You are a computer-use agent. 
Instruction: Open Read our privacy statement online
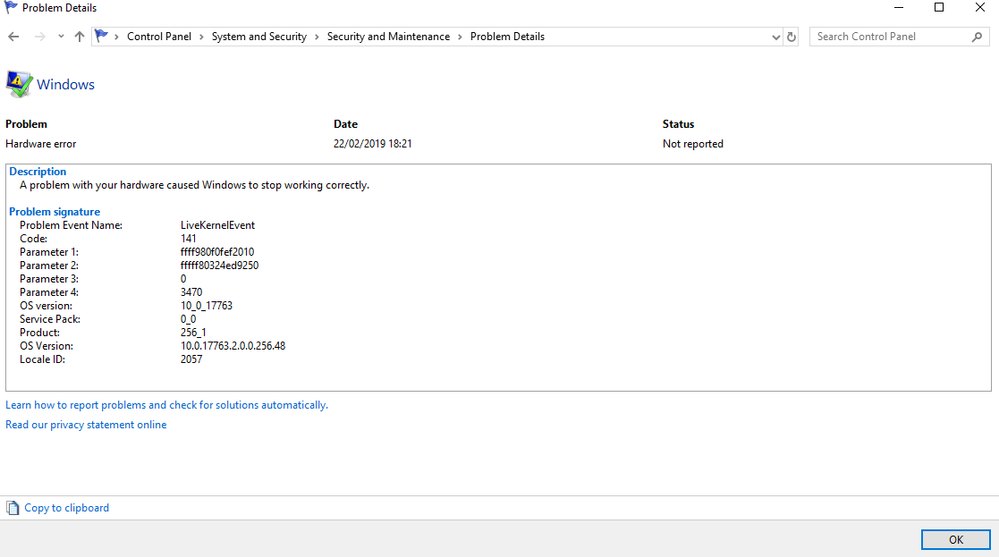pos(86,424)
